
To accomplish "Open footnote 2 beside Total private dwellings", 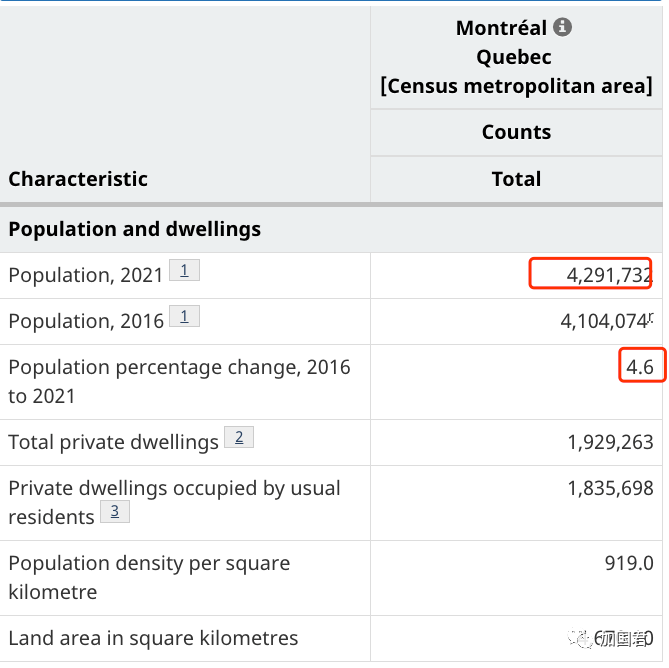I will (x=239, y=437).
